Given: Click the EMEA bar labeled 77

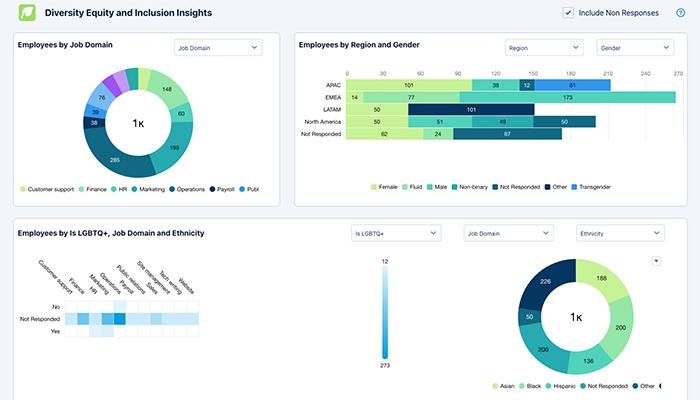Looking at the screenshot, I should point(411,97).
